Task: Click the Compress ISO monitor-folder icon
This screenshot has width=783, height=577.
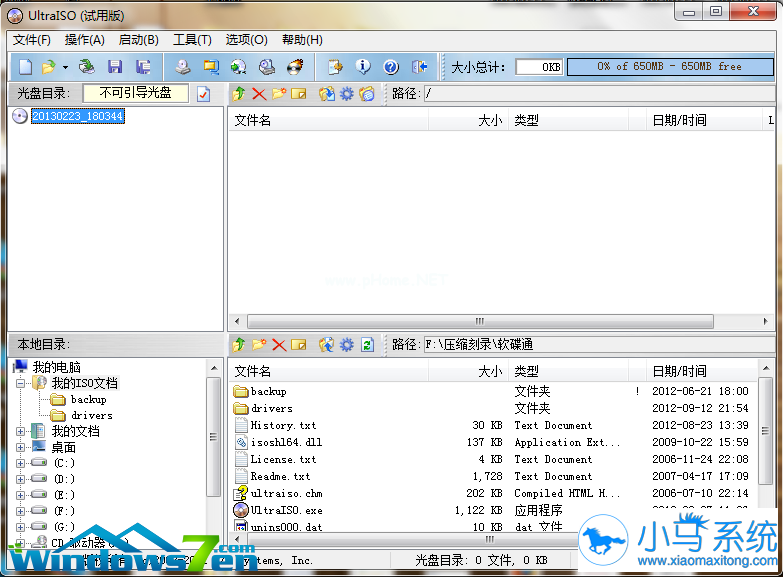Action: (211, 66)
